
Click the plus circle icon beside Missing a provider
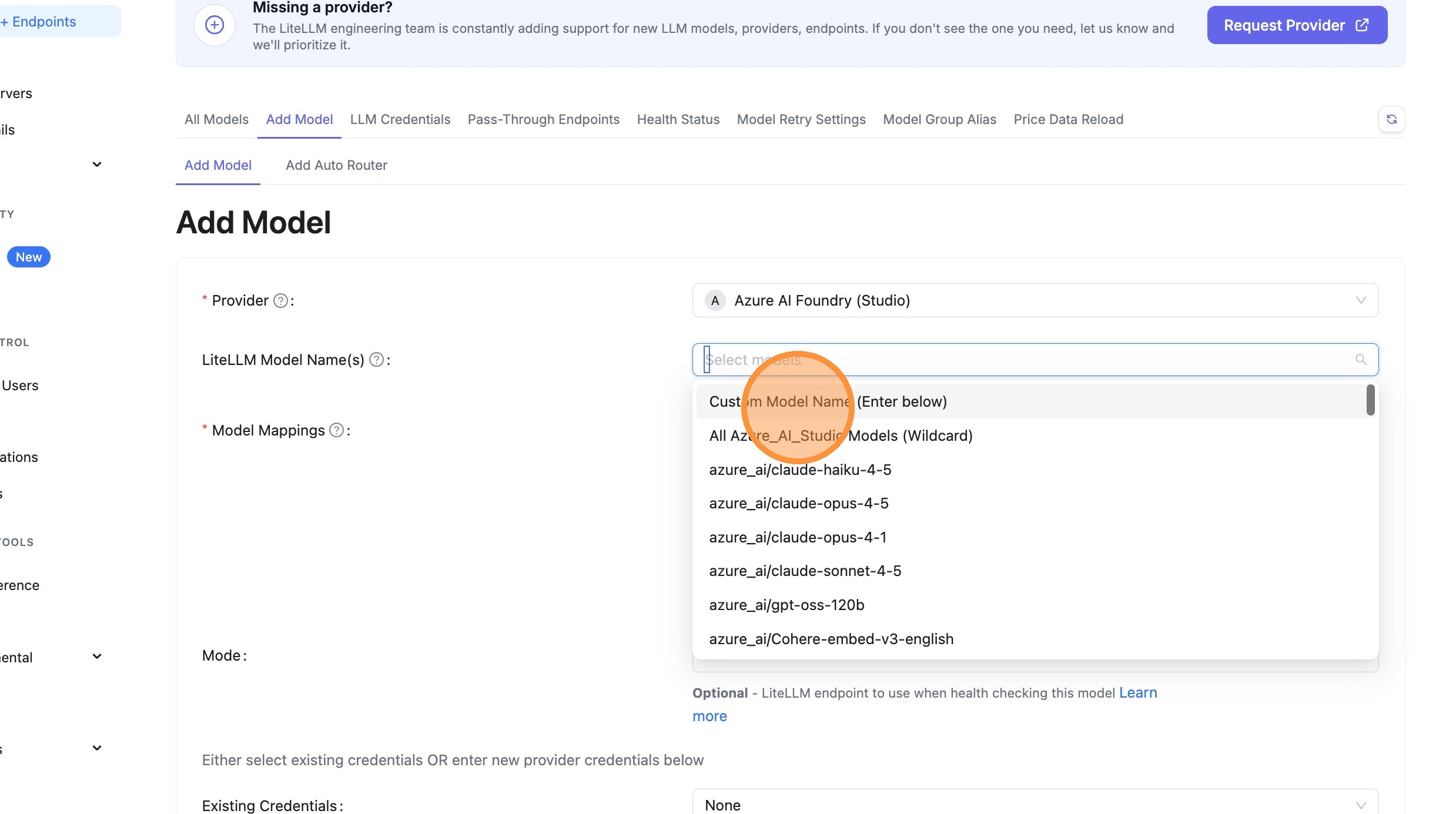pyautogui.click(x=215, y=25)
